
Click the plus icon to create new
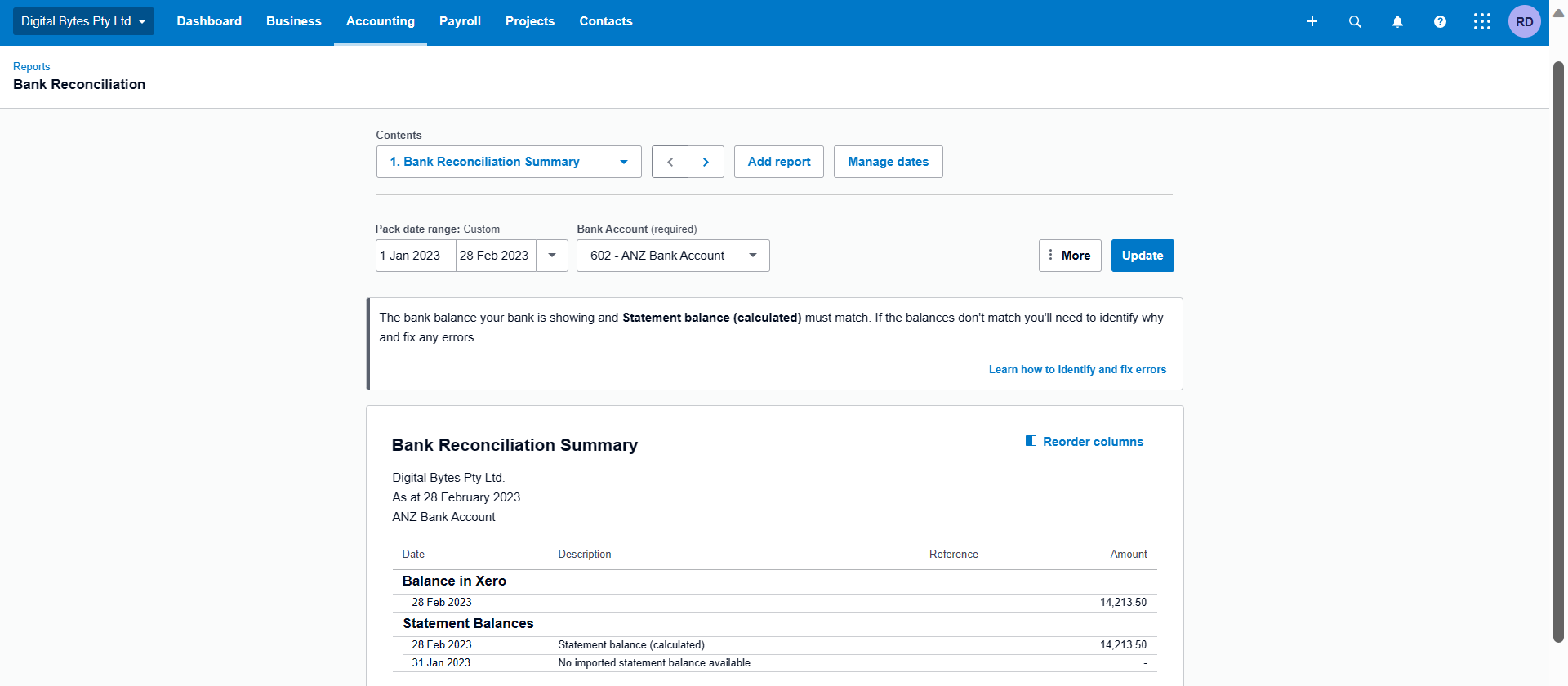[x=1312, y=21]
